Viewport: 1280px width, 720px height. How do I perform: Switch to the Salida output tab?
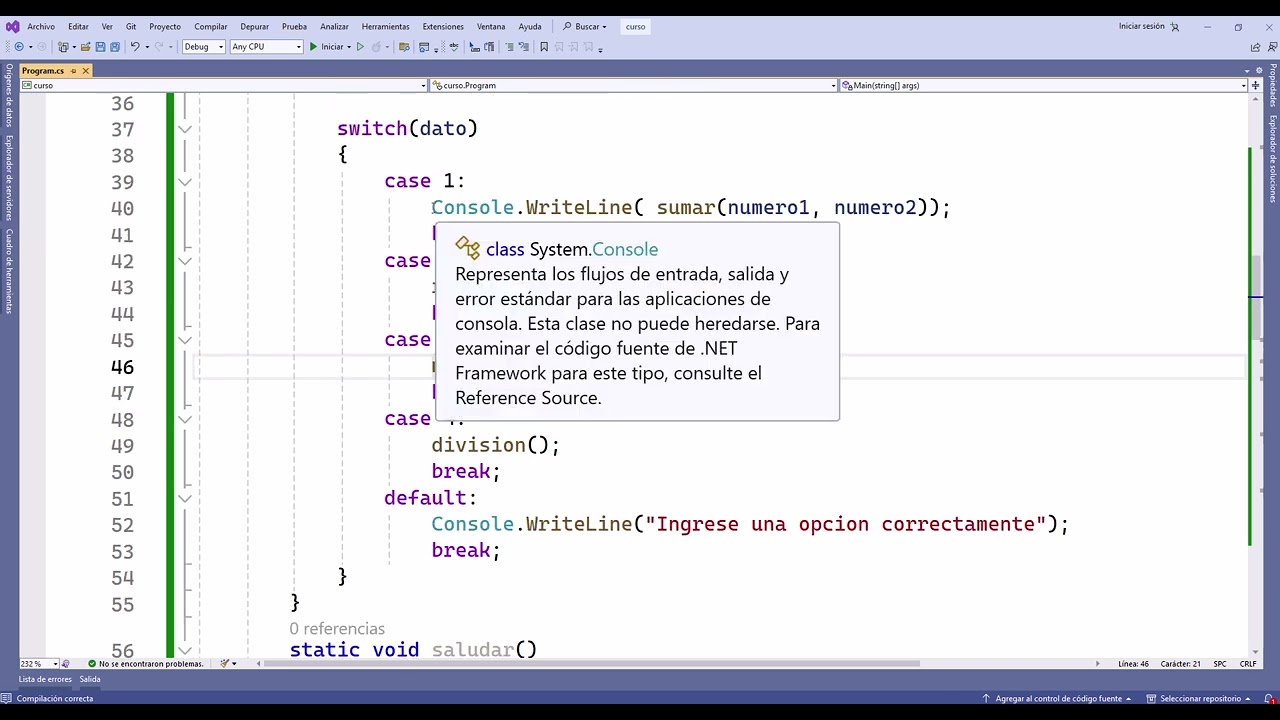(90, 679)
